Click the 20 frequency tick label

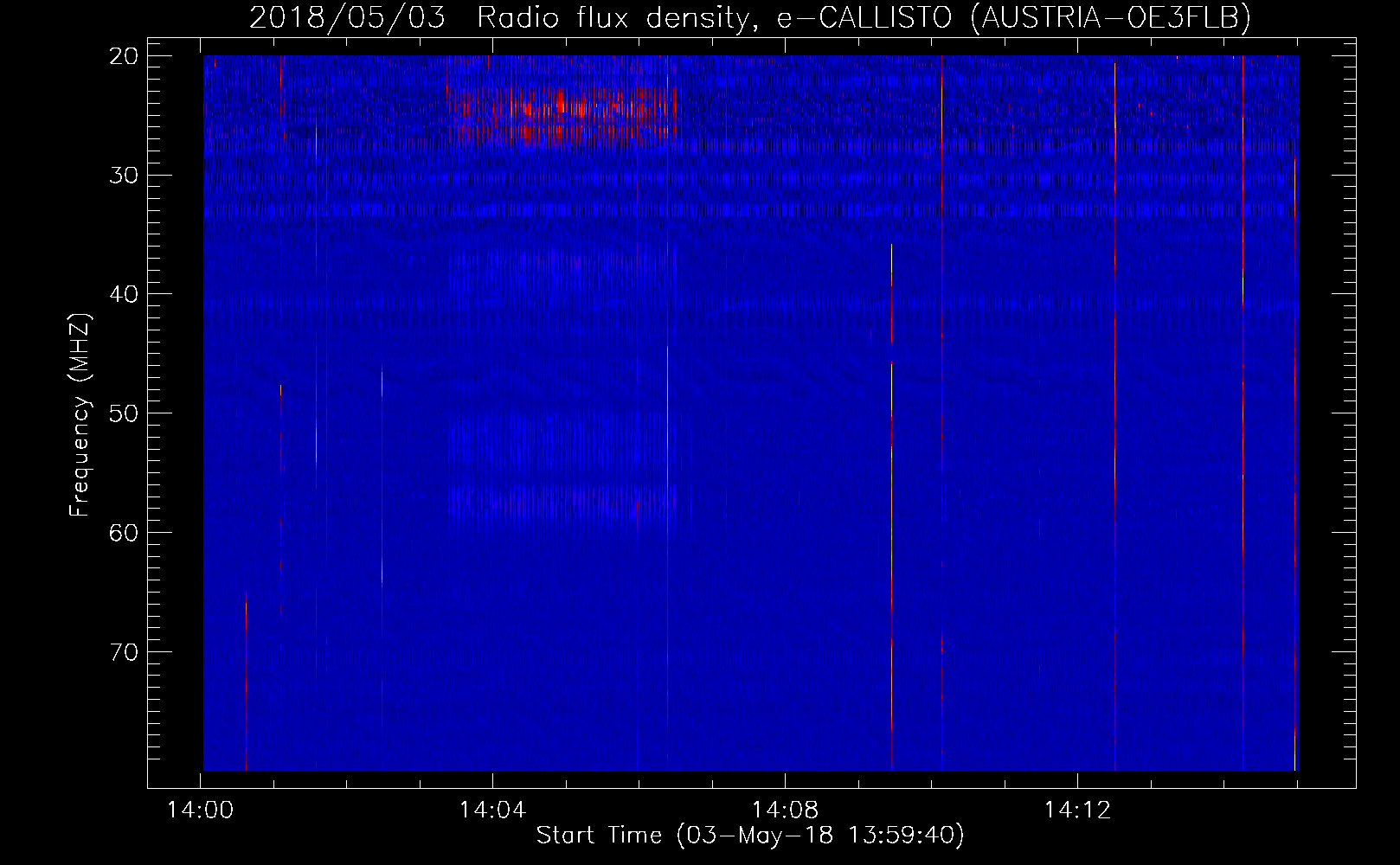124,56
